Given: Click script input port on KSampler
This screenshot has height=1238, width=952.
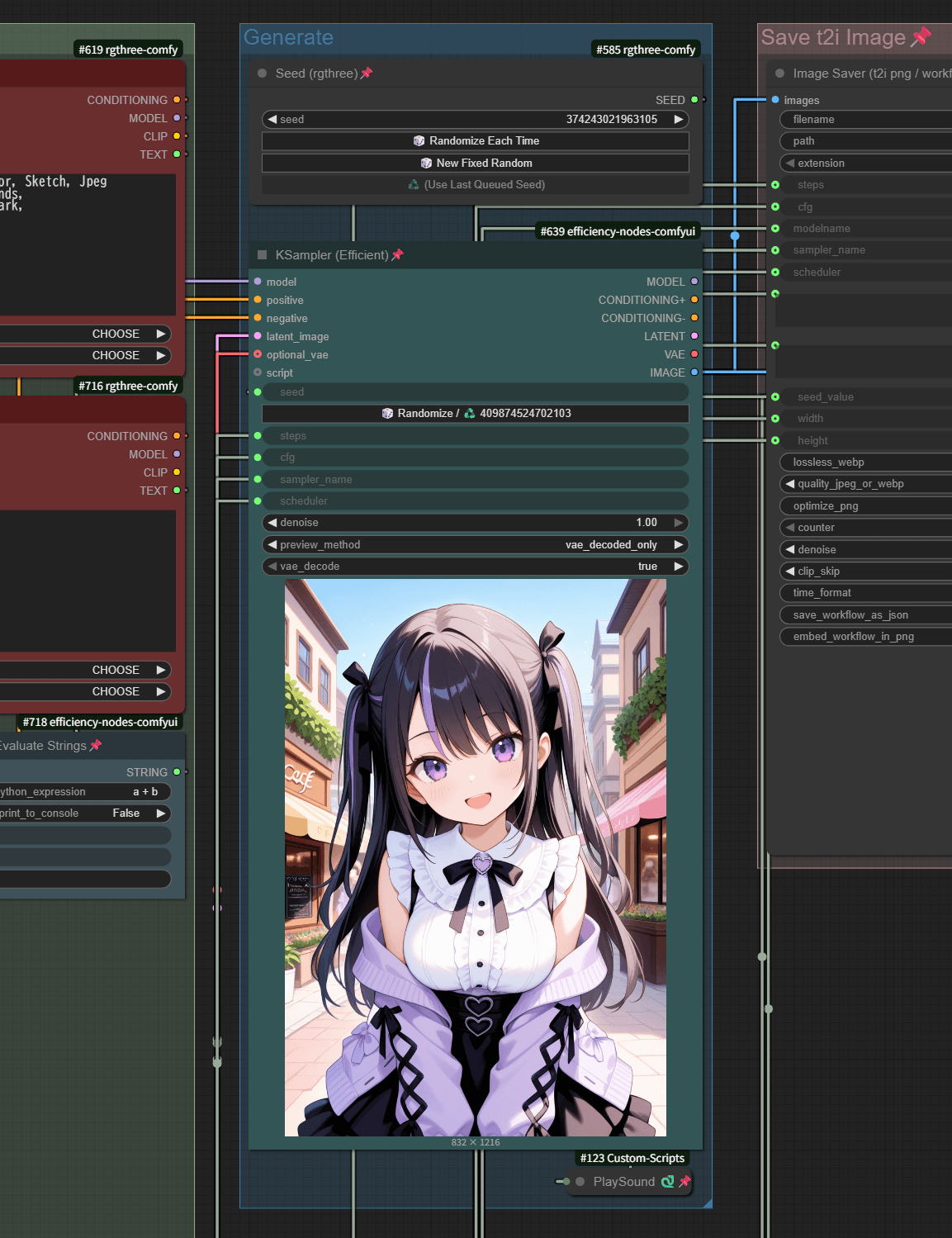Looking at the screenshot, I should click(258, 372).
